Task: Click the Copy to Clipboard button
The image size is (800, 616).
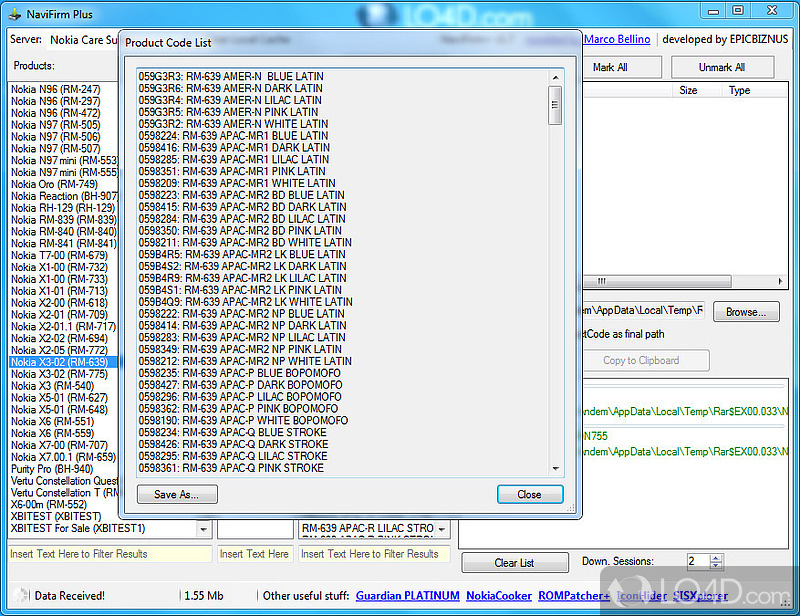Action: 645,360
